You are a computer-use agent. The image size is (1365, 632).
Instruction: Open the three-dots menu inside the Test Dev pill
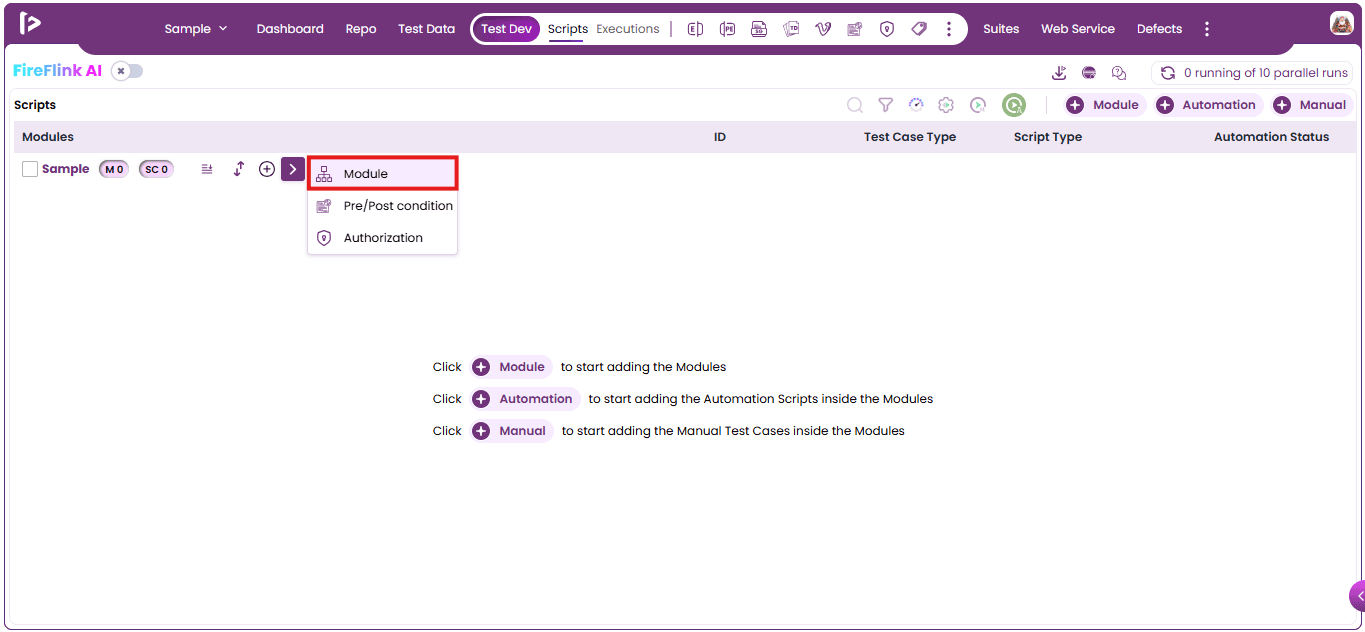coord(949,29)
